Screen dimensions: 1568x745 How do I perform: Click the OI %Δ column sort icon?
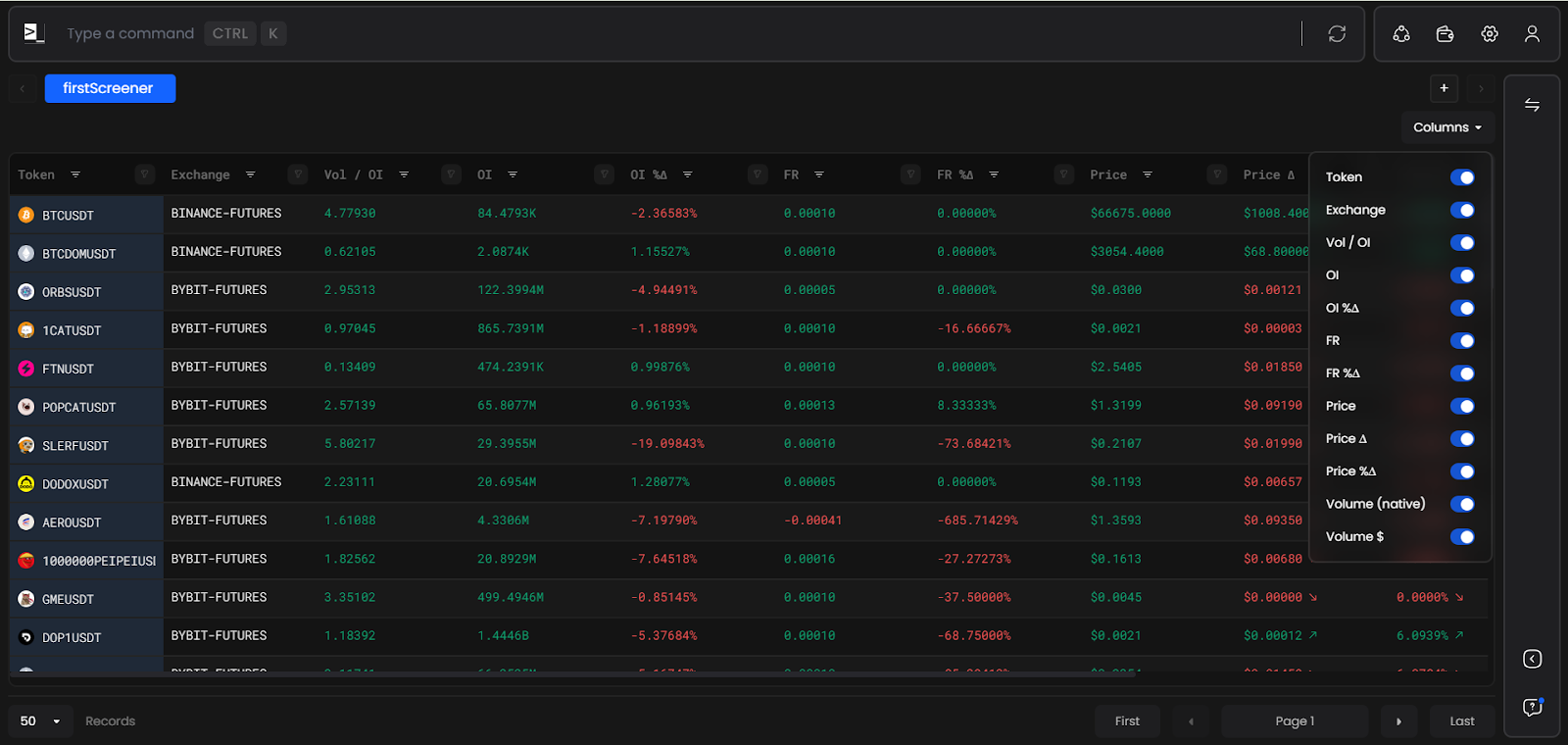click(x=687, y=174)
